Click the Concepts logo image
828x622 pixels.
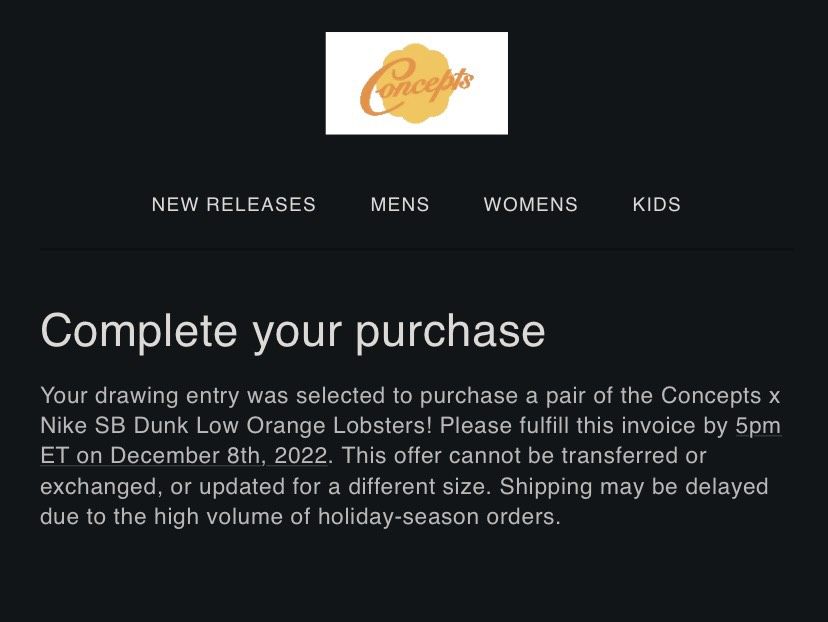click(416, 83)
